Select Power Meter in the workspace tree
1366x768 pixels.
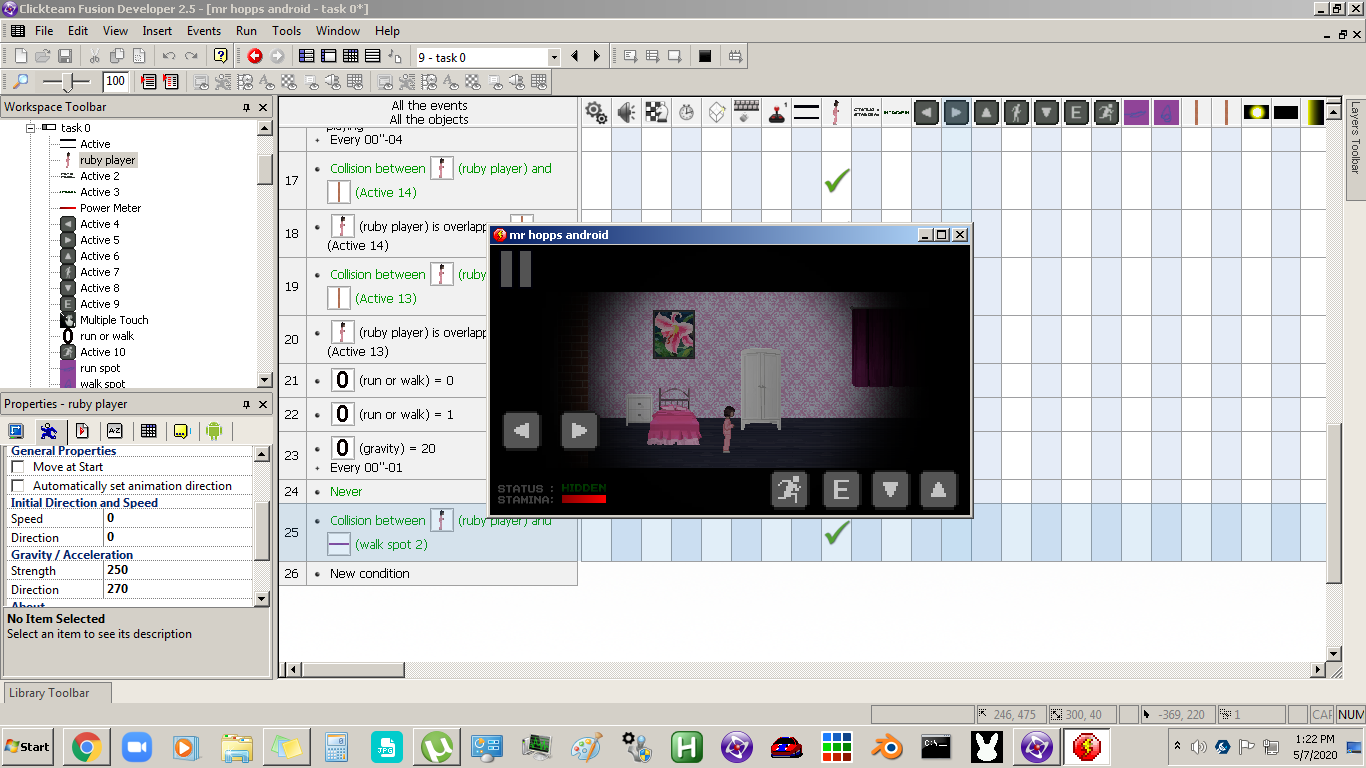(111, 208)
